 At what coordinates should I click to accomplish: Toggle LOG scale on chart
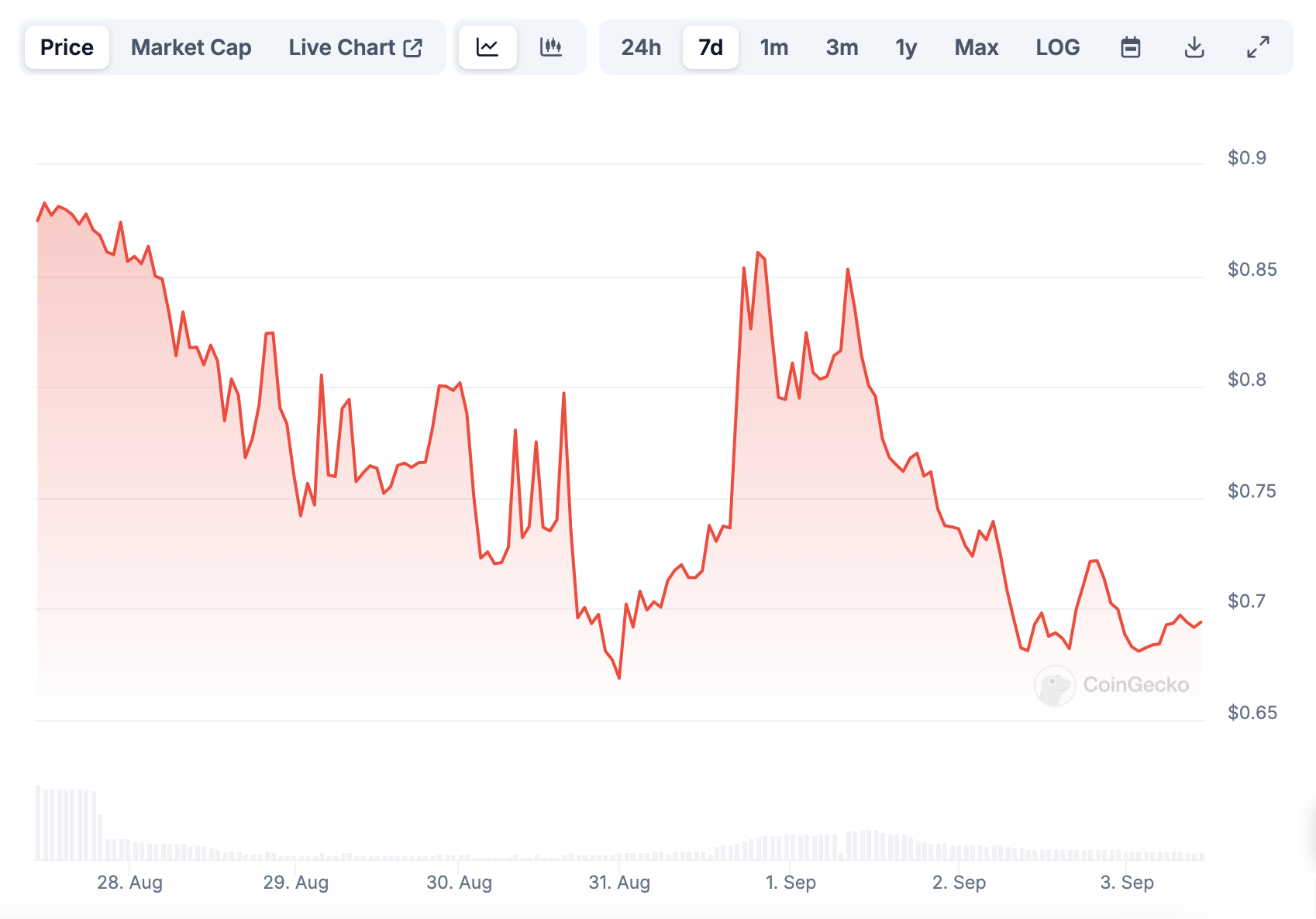pyautogui.click(x=1057, y=47)
